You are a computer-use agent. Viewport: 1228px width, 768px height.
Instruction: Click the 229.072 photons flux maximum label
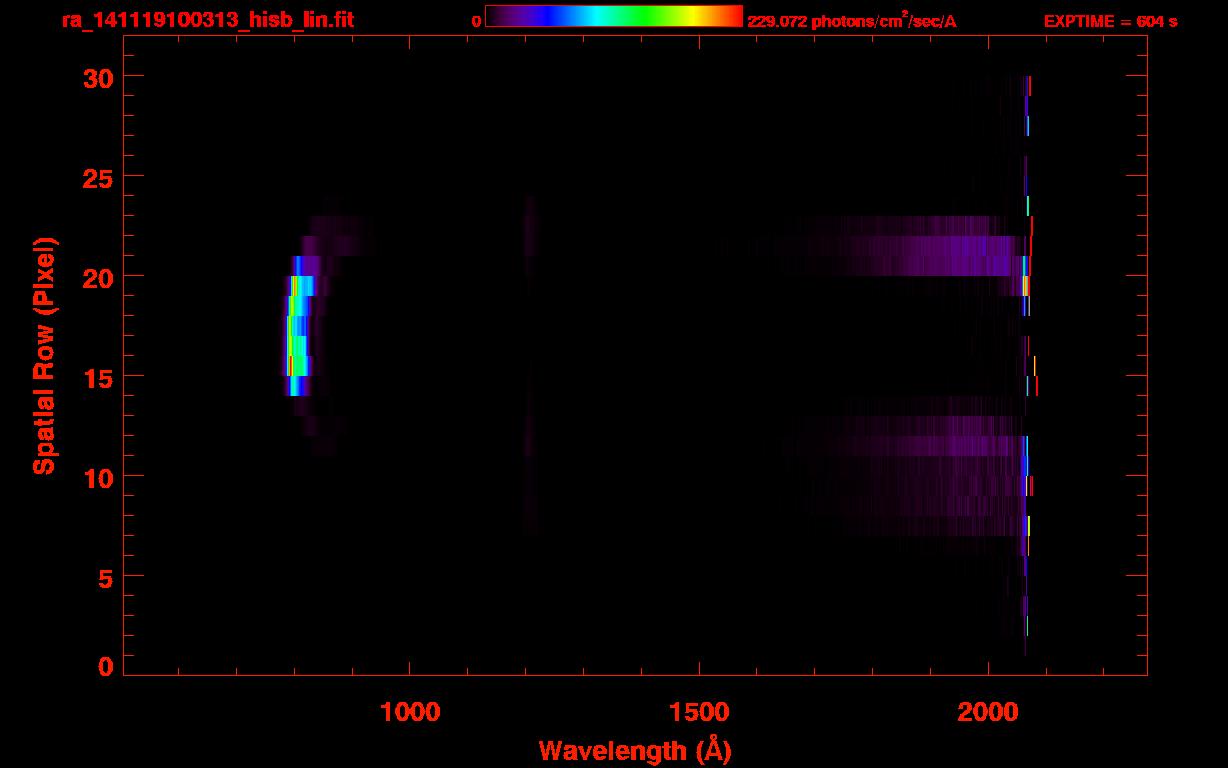pyautogui.click(x=851, y=21)
